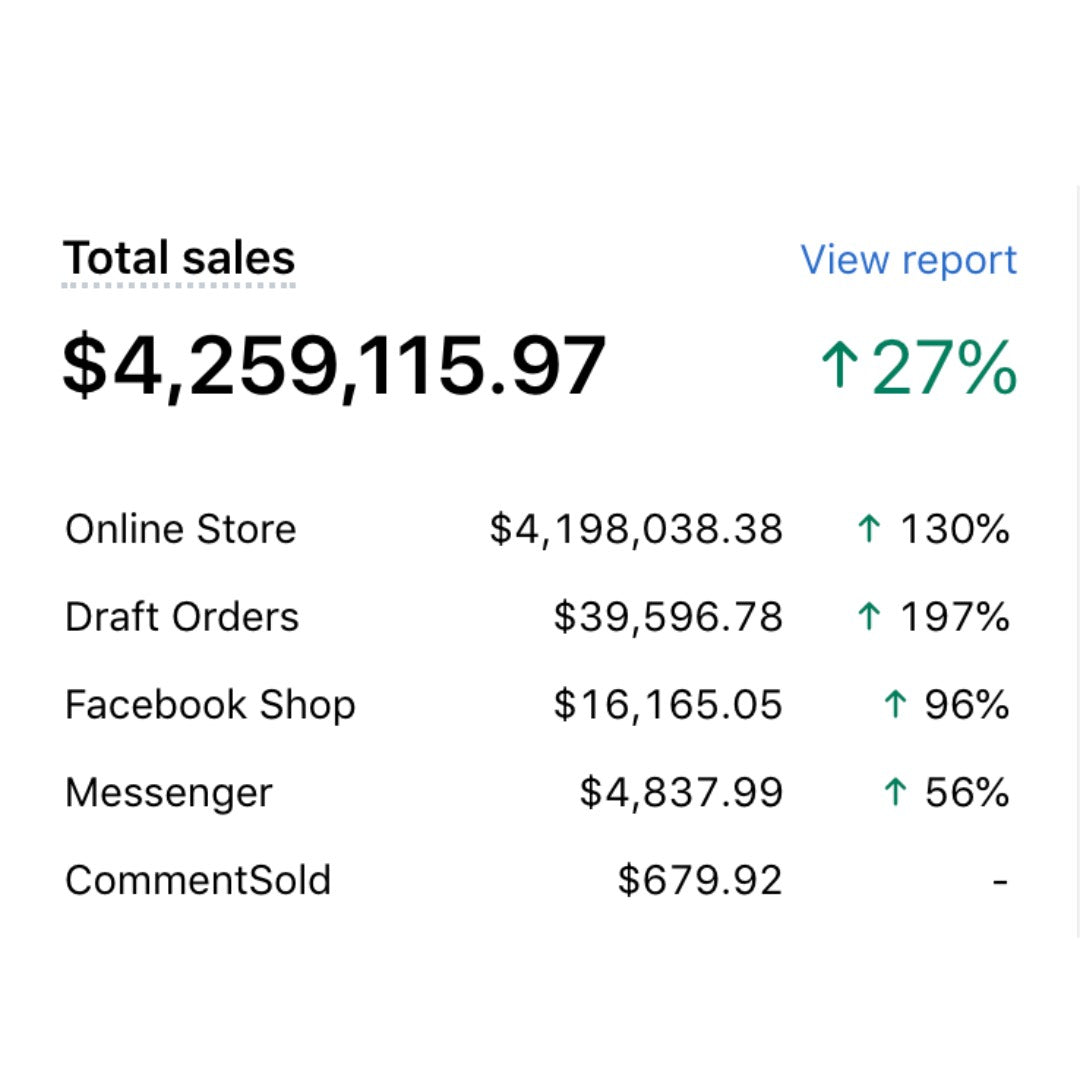Click the Facebook Shop amount $16,165.05
Screen dimensions: 1080x1080
click(x=668, y=705)
